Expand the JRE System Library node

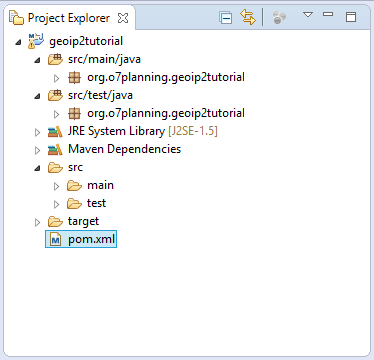pyautogui.click(x=37, y=132)
